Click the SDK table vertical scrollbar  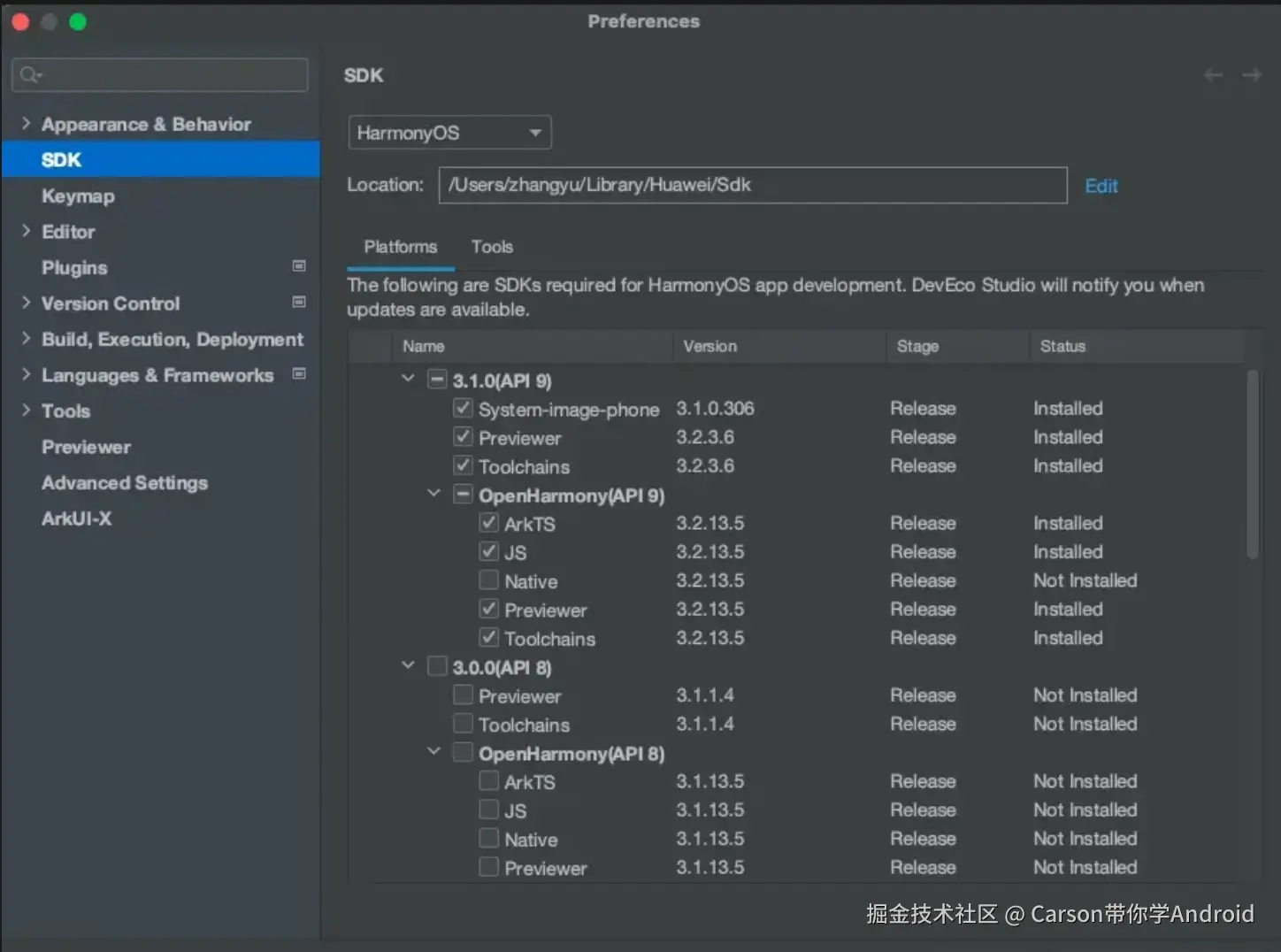click(x=1252, y=464)
